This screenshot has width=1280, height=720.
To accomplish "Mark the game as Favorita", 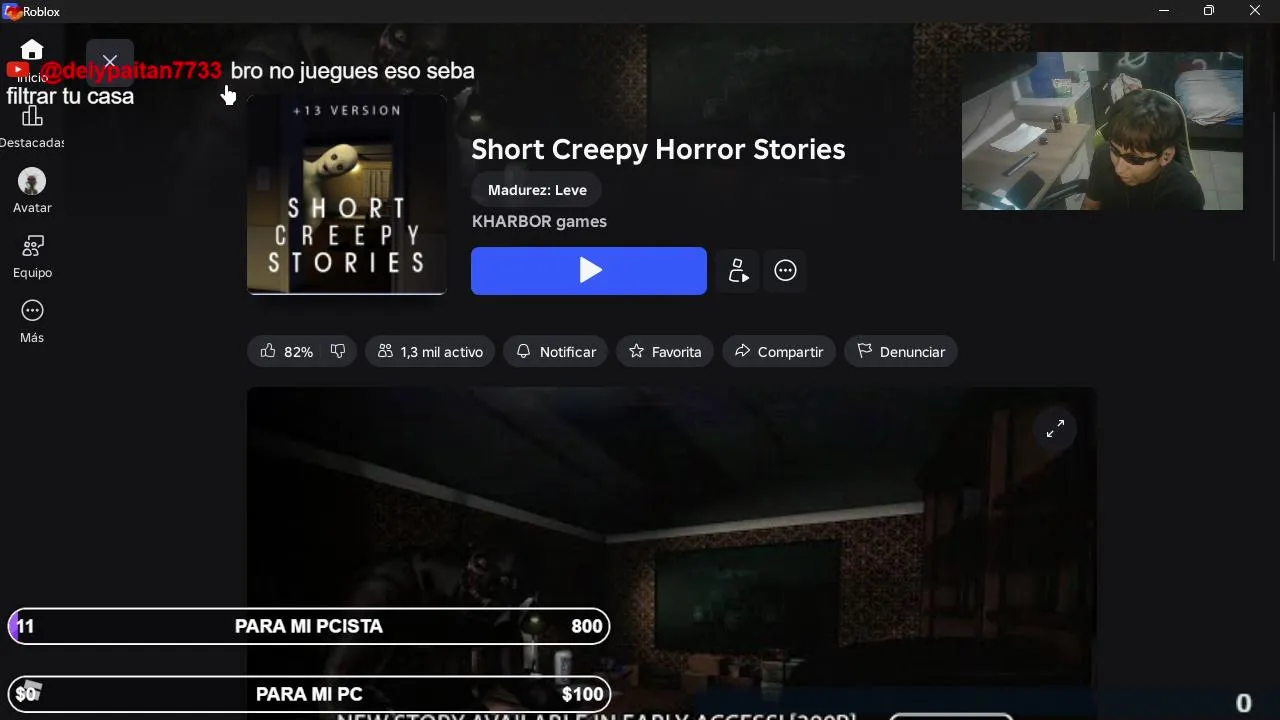I will pos(665,352).
